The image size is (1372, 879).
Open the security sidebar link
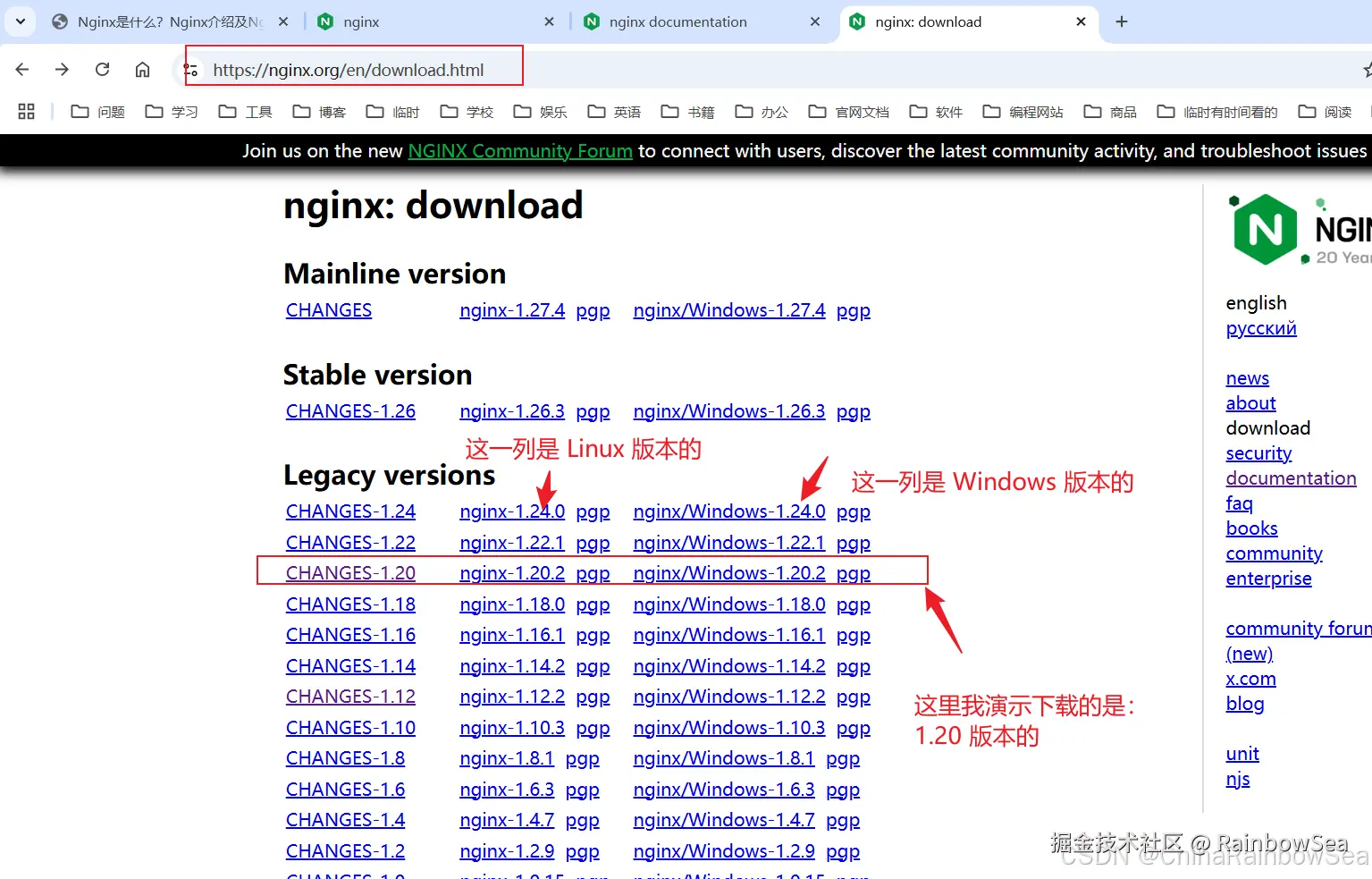(1258, 453)
